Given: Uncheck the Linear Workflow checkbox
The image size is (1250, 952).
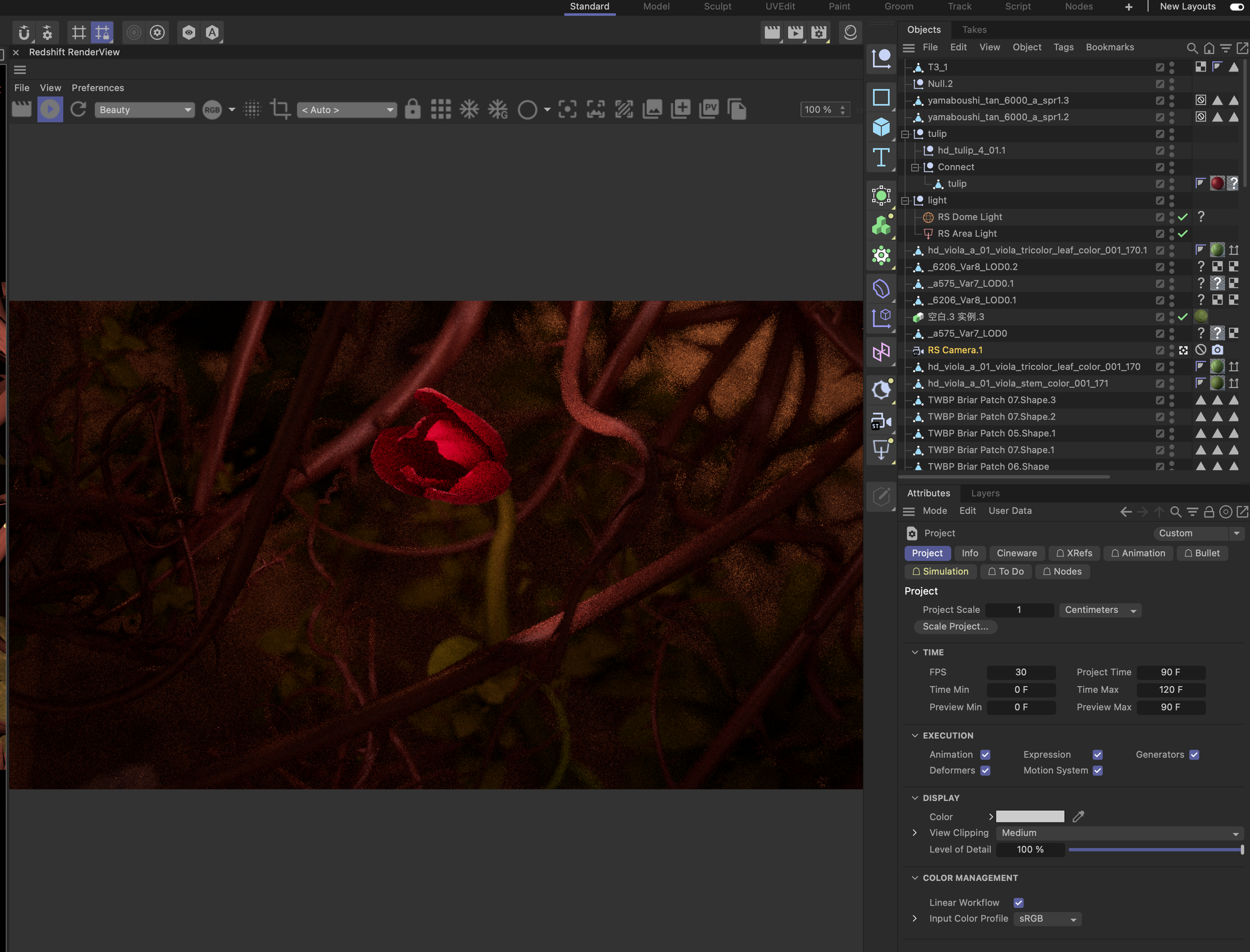Looking at the screenshot, I should click(x=1018, y=902).
